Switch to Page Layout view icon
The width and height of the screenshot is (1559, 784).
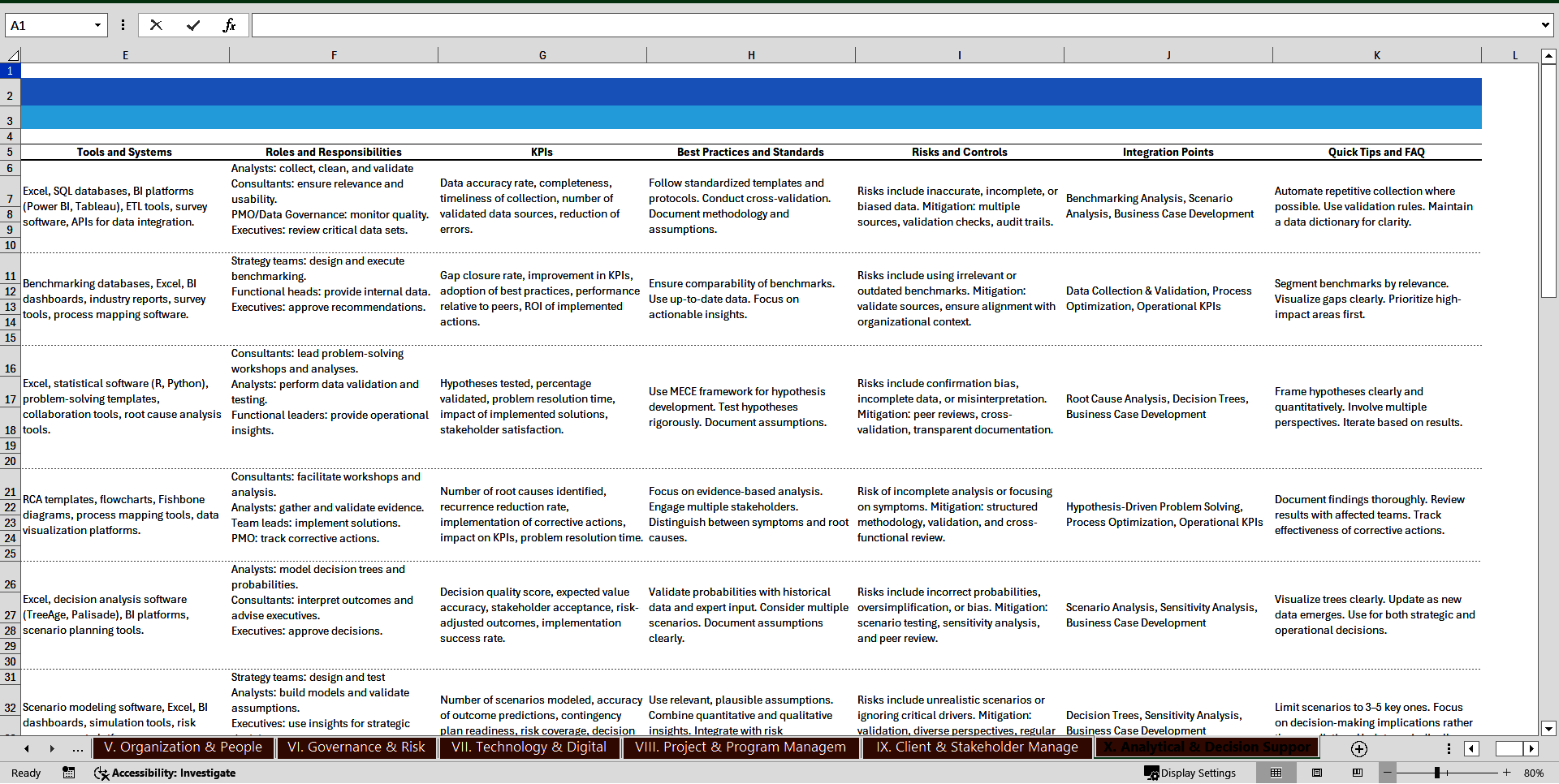pyautogui.click(x=1316, y=773)
